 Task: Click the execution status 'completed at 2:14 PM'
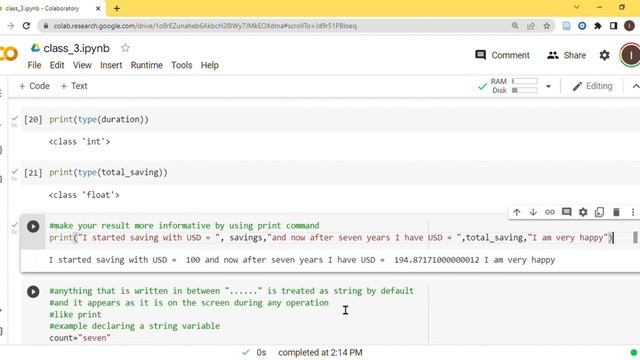coord(320,353)
